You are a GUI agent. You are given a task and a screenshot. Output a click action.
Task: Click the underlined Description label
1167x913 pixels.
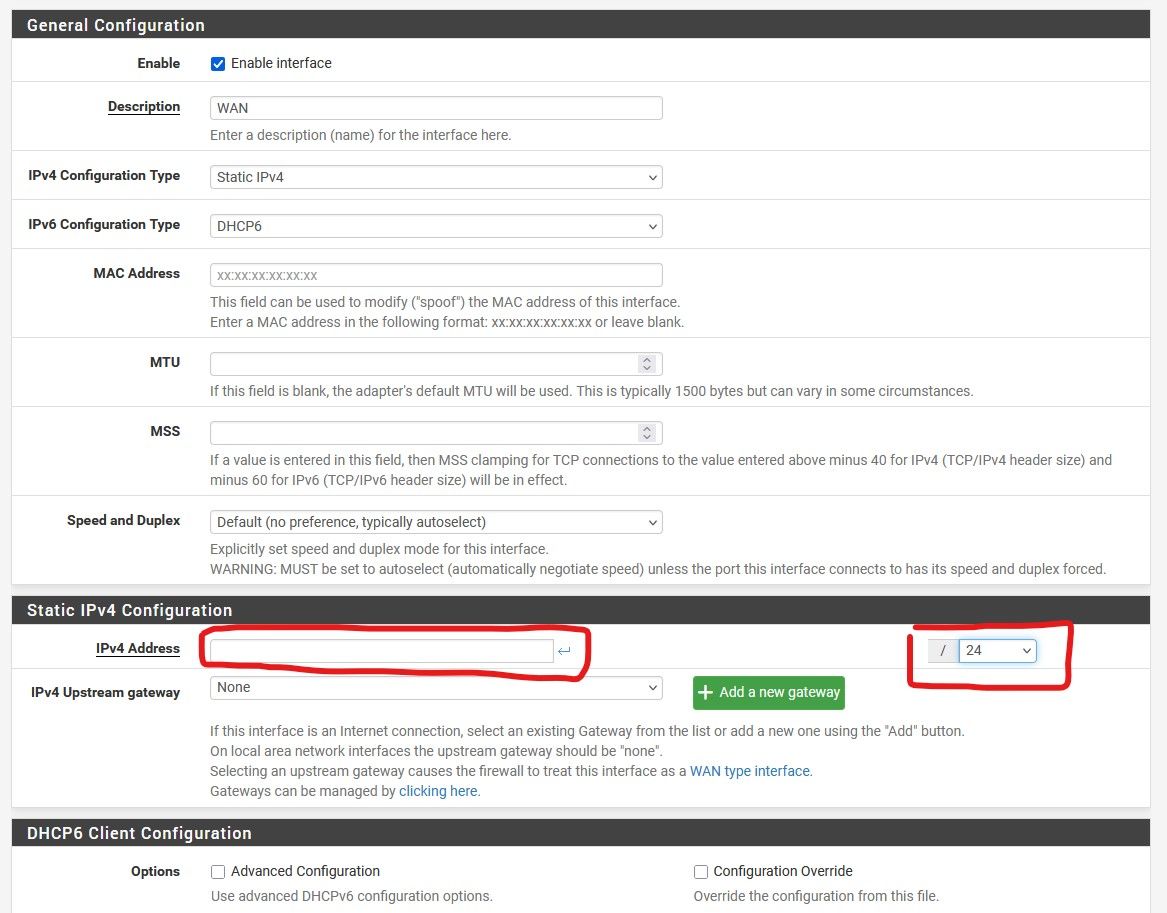point(144,107)
